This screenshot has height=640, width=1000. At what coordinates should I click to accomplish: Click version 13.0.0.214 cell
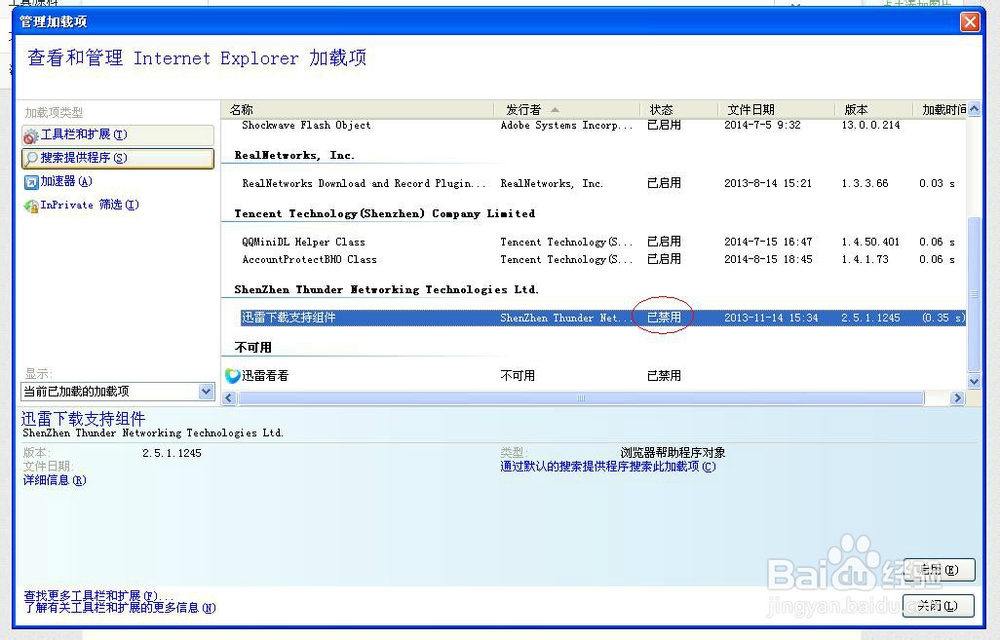pos(871,126)
